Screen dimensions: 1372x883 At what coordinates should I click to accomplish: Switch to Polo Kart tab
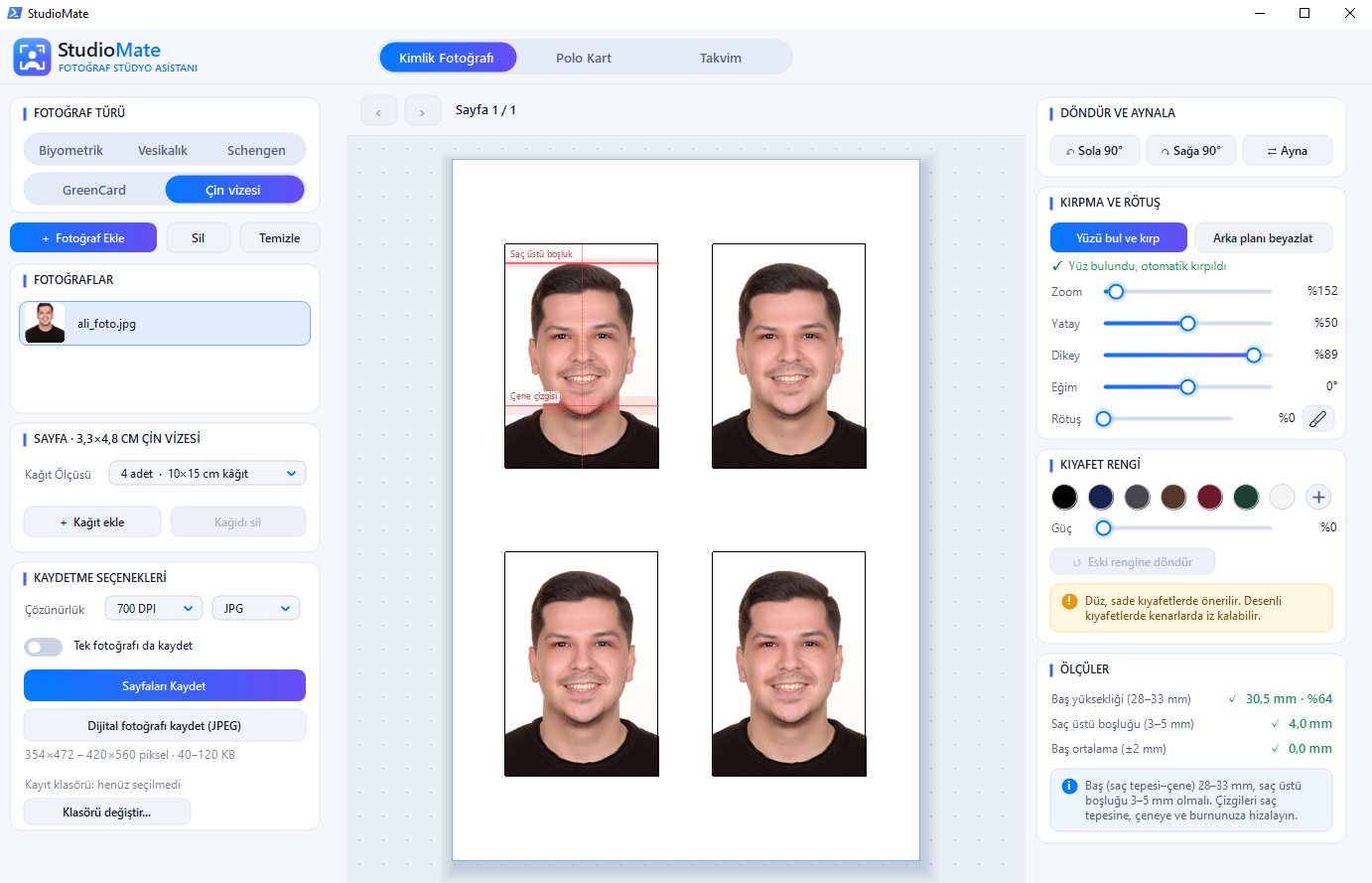pyautogui.click(x=584, y=58)
